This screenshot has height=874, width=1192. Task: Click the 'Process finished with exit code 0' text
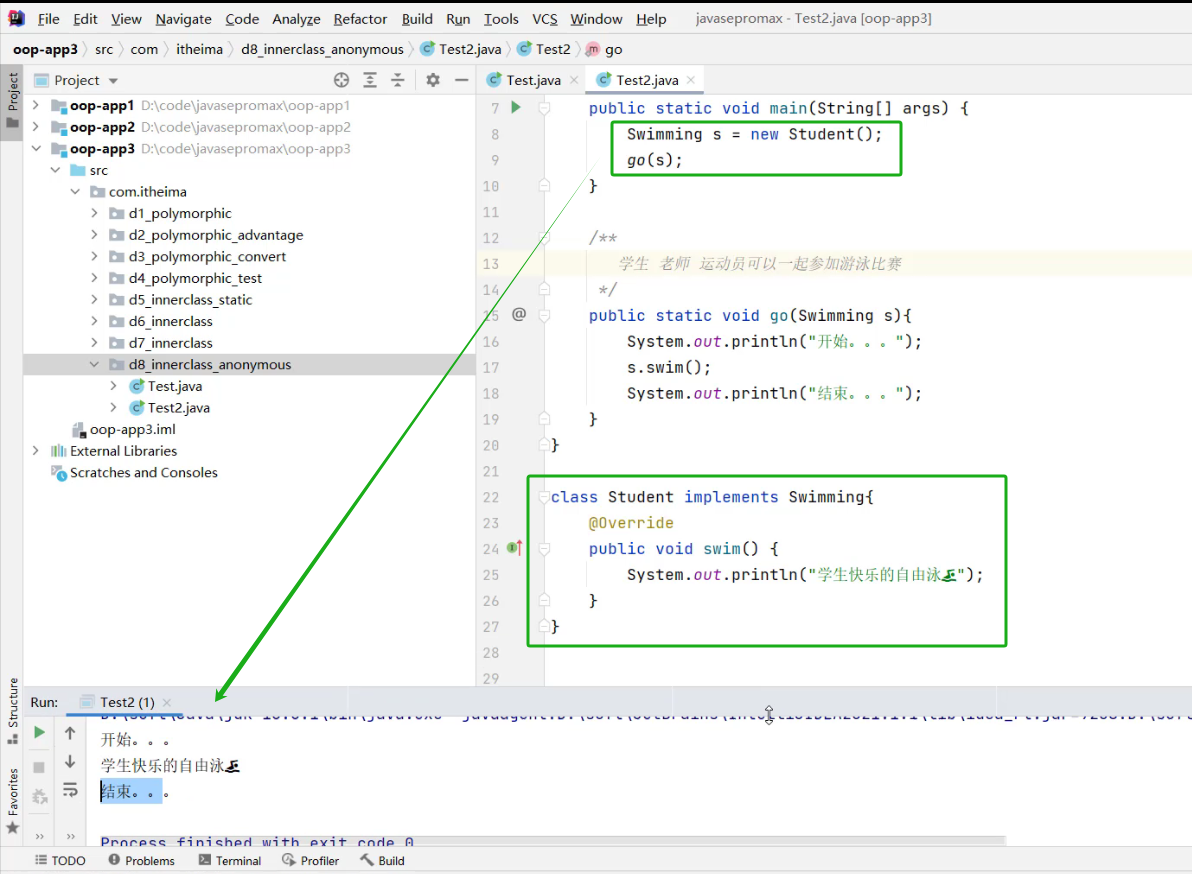pos(257,842)
